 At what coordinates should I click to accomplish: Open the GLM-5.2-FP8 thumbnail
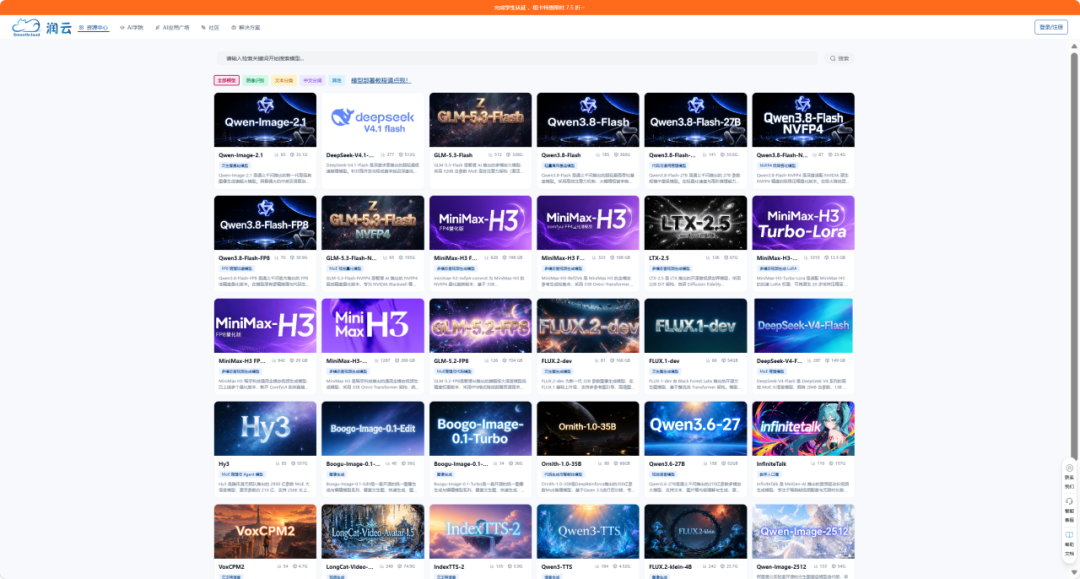click(480, 326)
